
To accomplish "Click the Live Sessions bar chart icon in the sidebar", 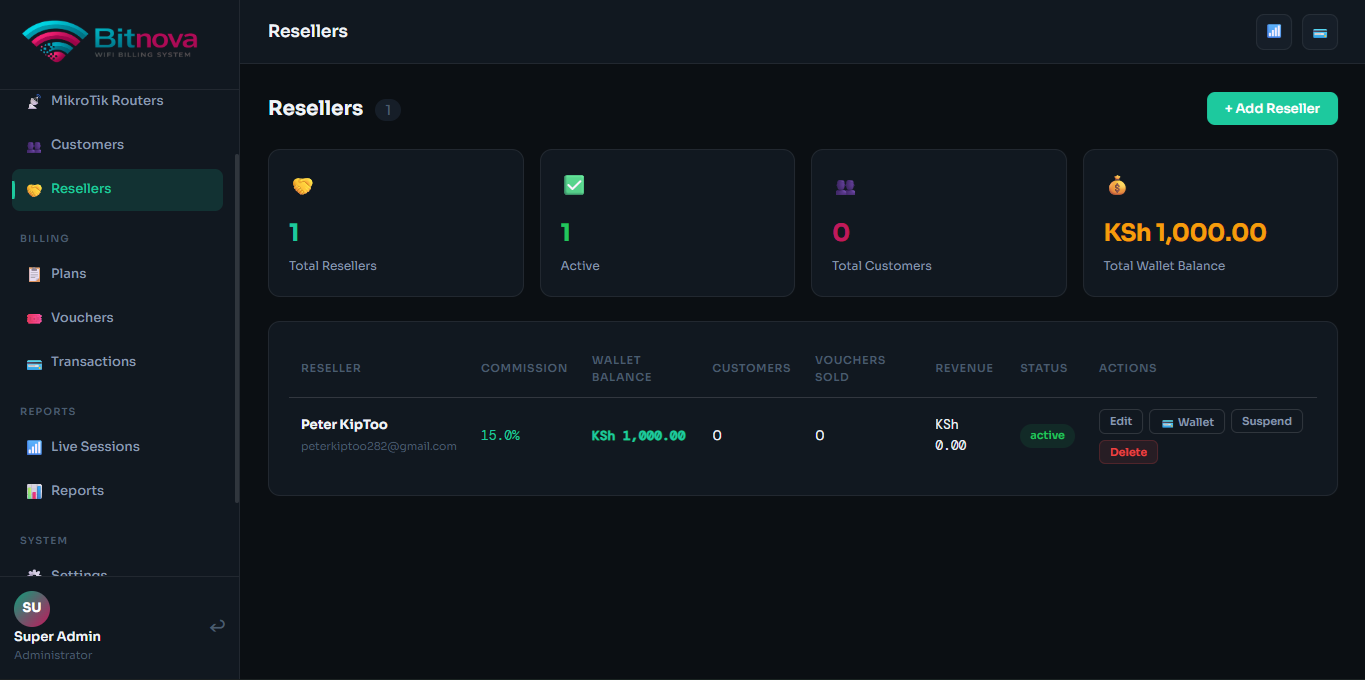I will pos(34,447).
